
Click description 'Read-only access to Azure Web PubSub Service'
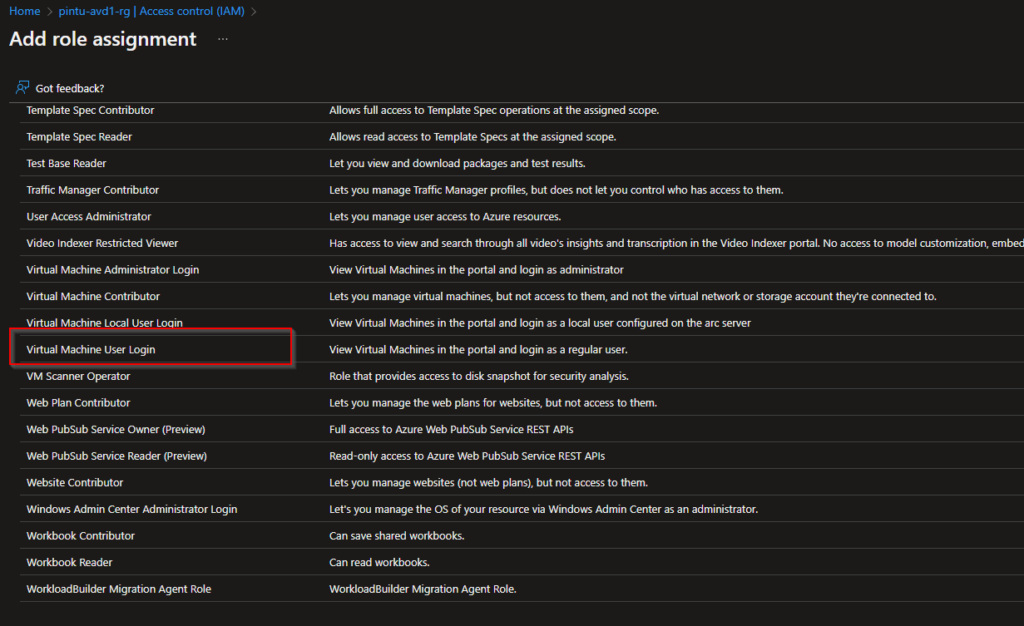coord(467,456)
